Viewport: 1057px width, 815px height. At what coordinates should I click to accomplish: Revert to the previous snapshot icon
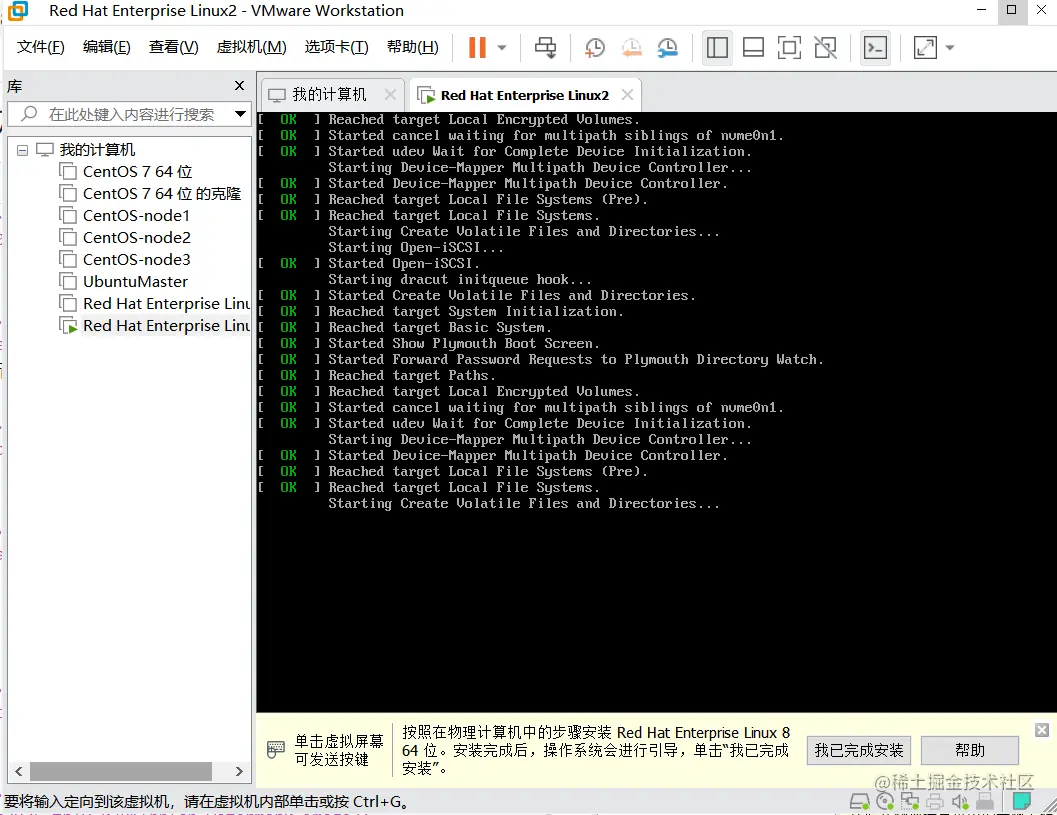[632, 47]
